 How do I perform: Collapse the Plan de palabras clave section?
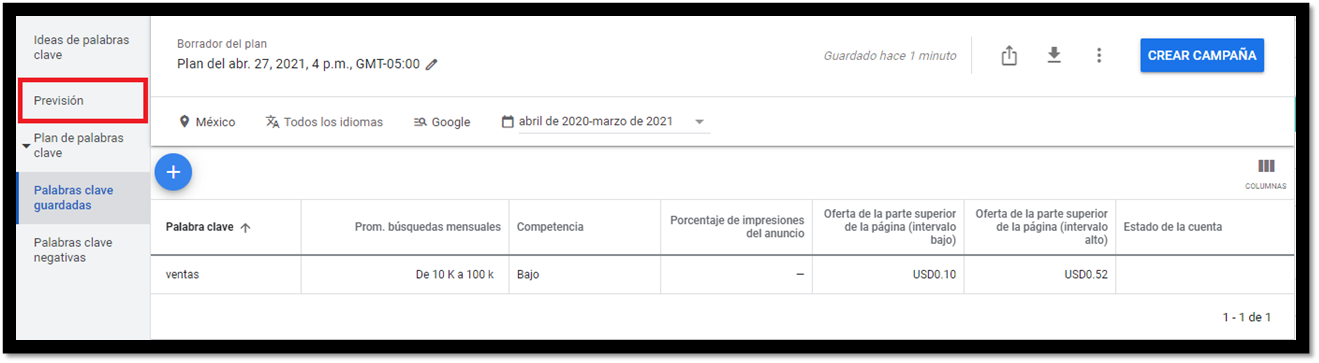click(x=26, y=146)
